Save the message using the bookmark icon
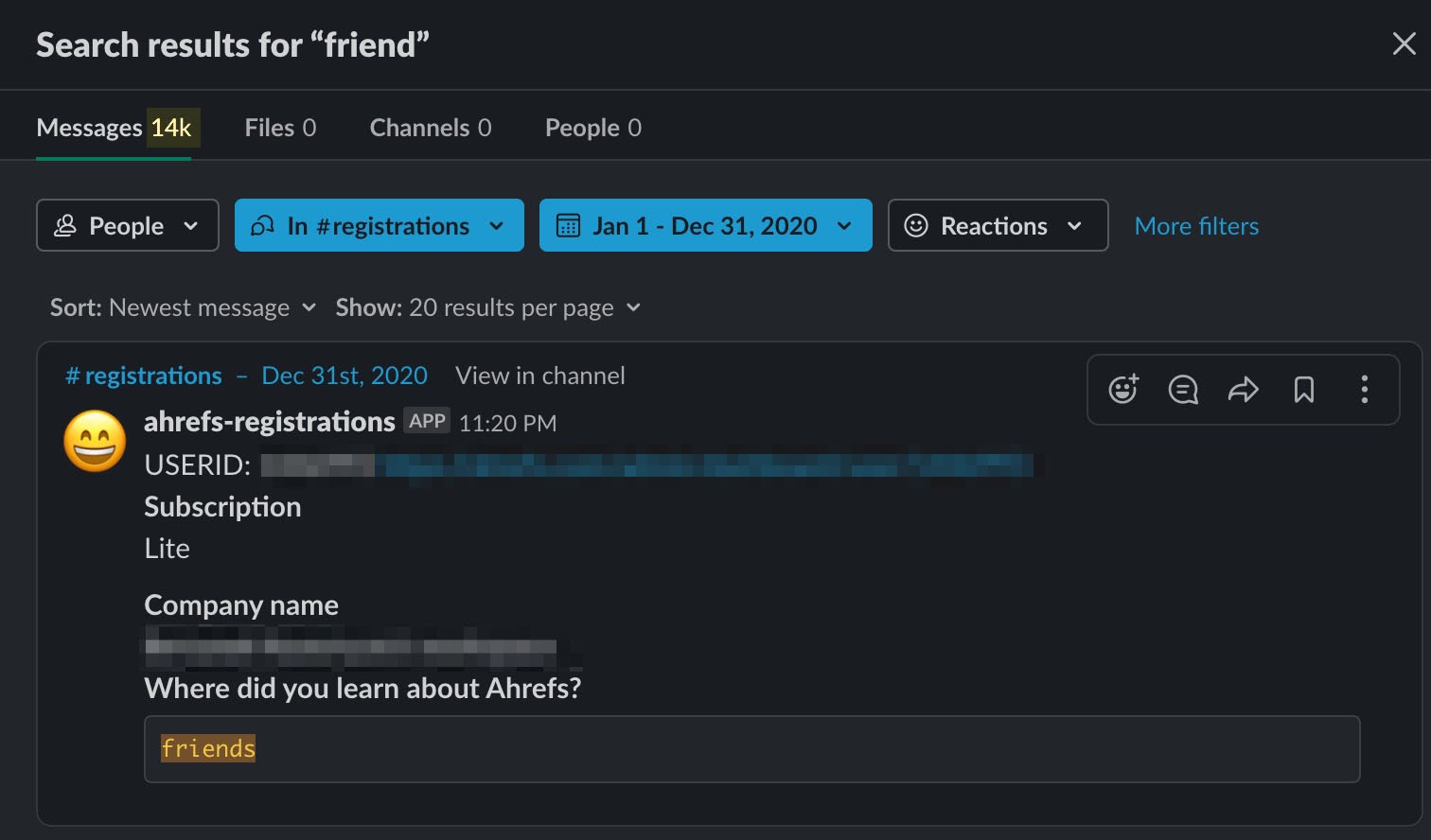 click(1304, 389)
